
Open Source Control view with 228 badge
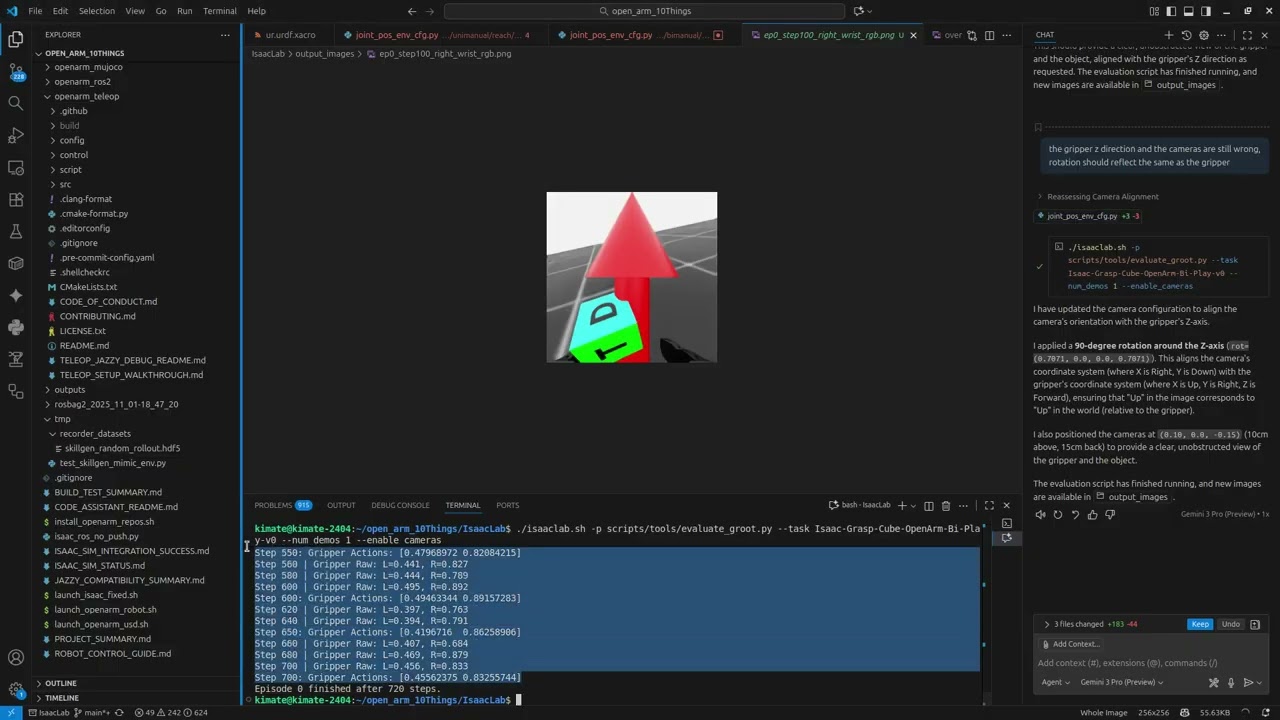pos(16,71)
